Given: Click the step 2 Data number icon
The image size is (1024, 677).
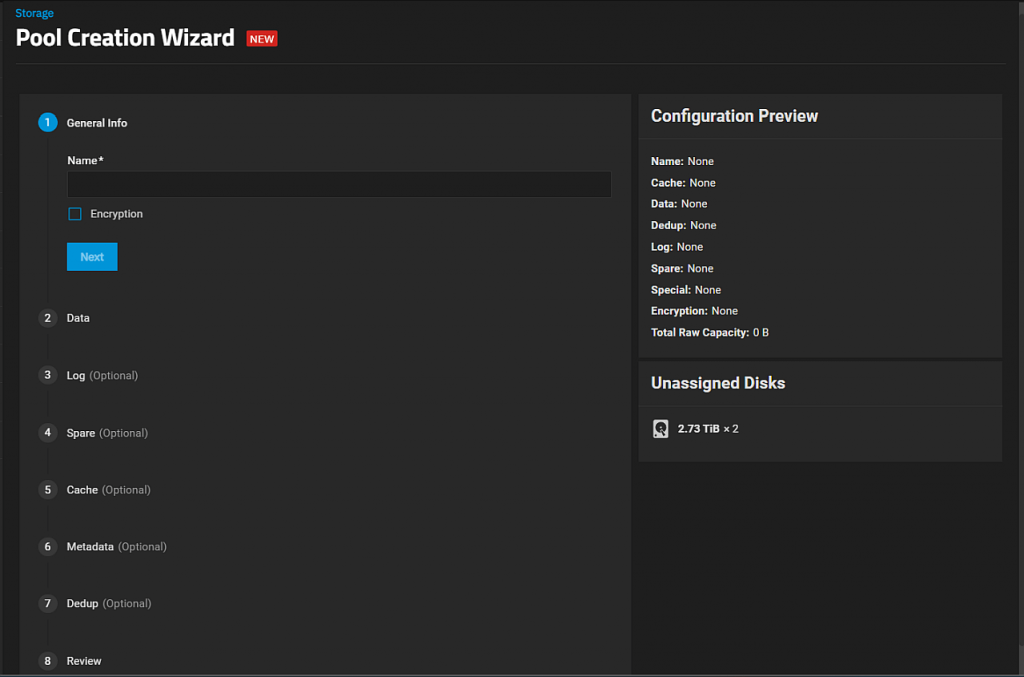Looking at the screenshot, I should coord(48,318).
